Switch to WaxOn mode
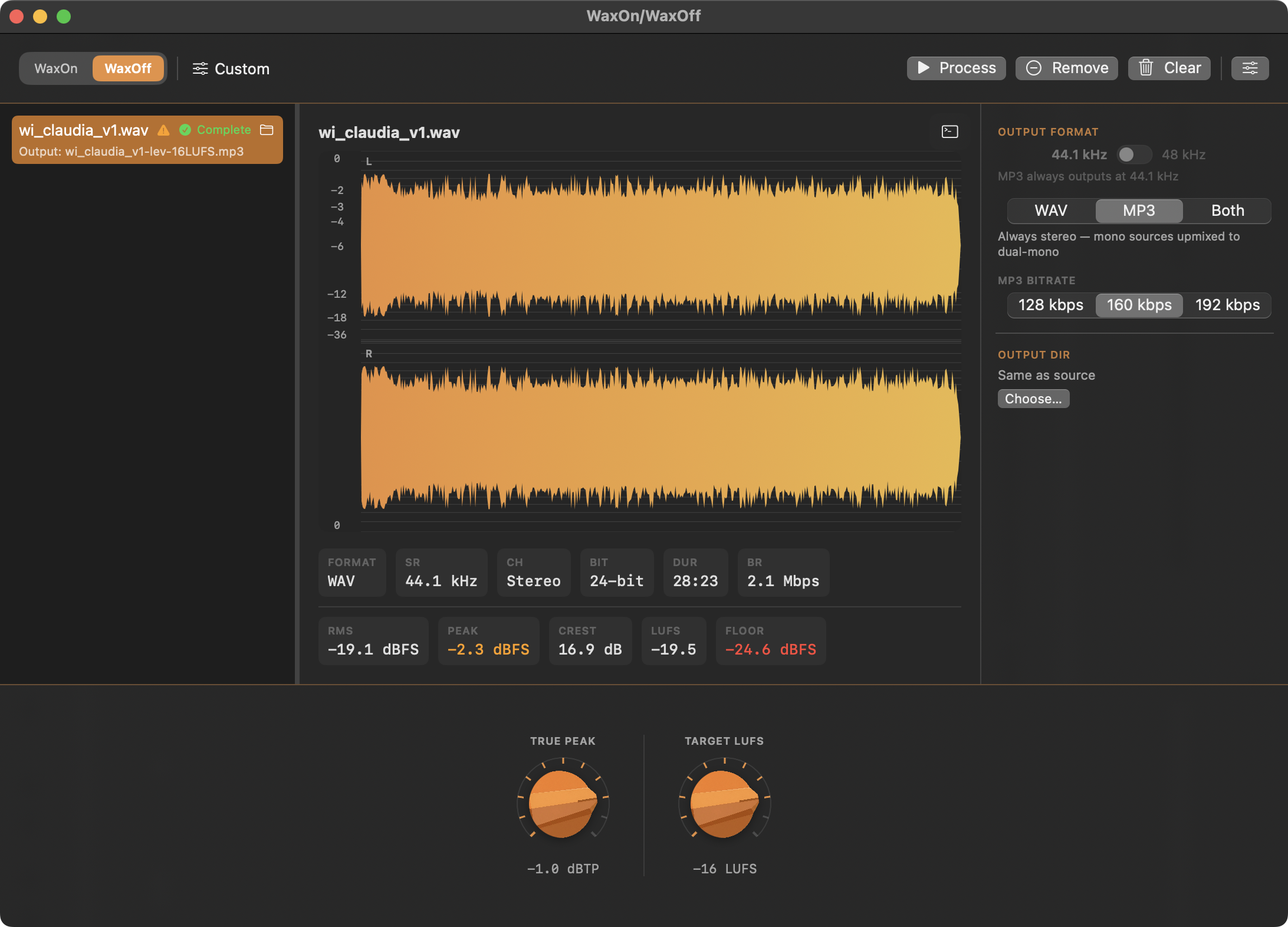The image size is (1288, 927). pyautogui.click(x=56, y=68)
